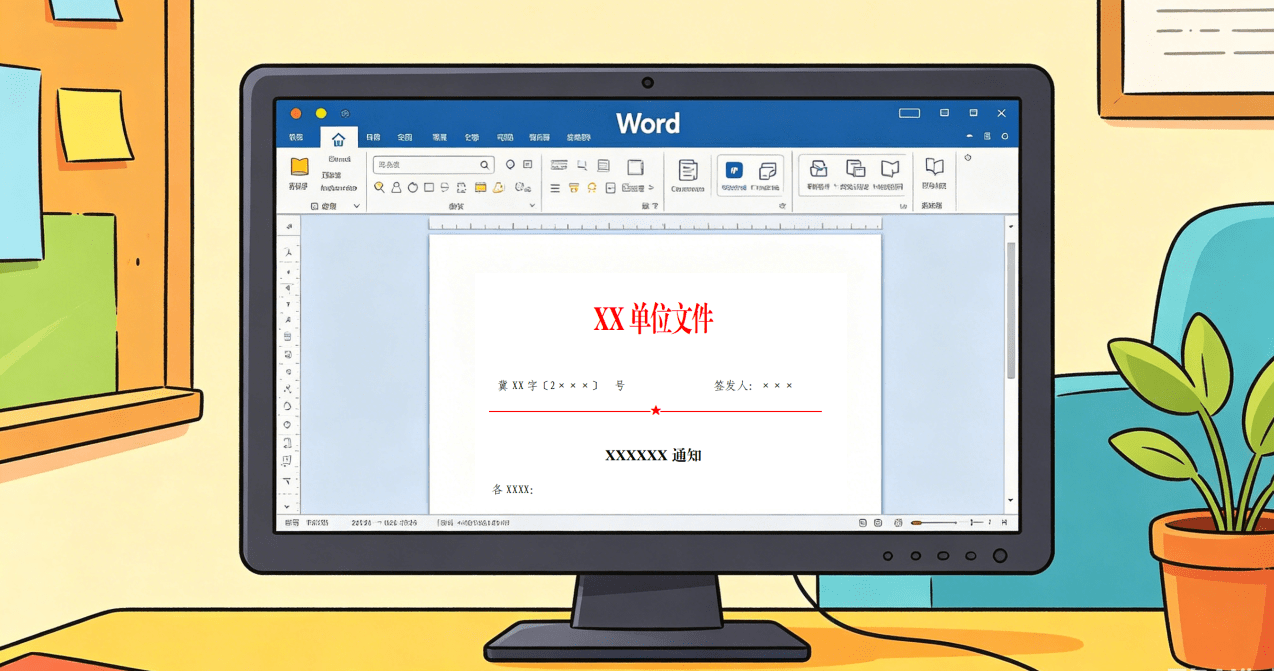Click the folded map icon in the ribbon
This screenshot has height=671, width=1274.
coord(889,168)
